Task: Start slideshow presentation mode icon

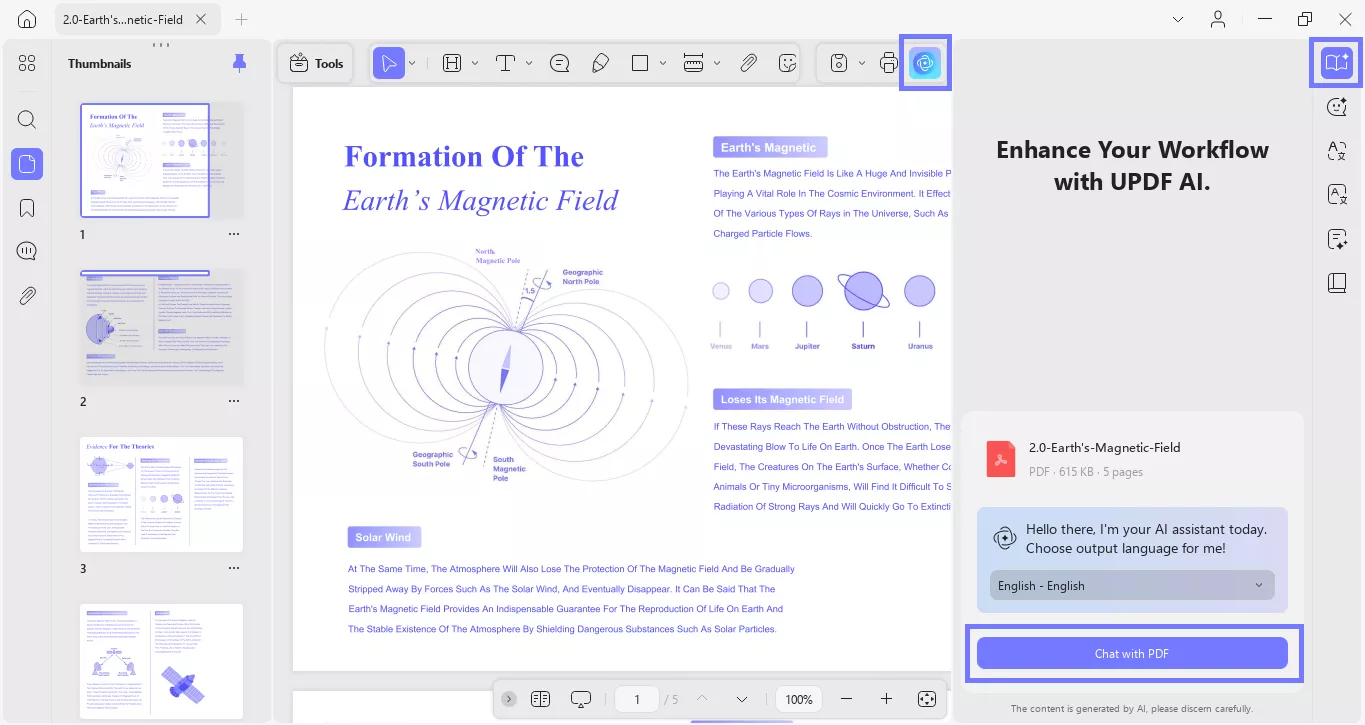Action: [x=581, y=699]
